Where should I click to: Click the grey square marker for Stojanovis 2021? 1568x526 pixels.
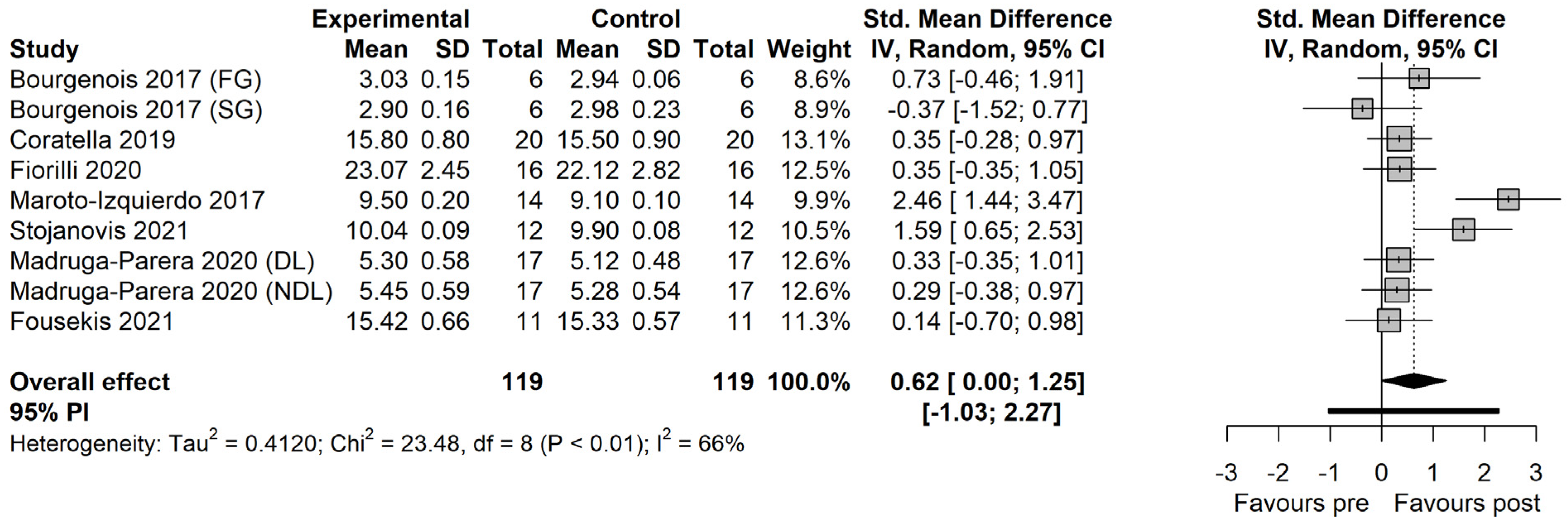1463,229
